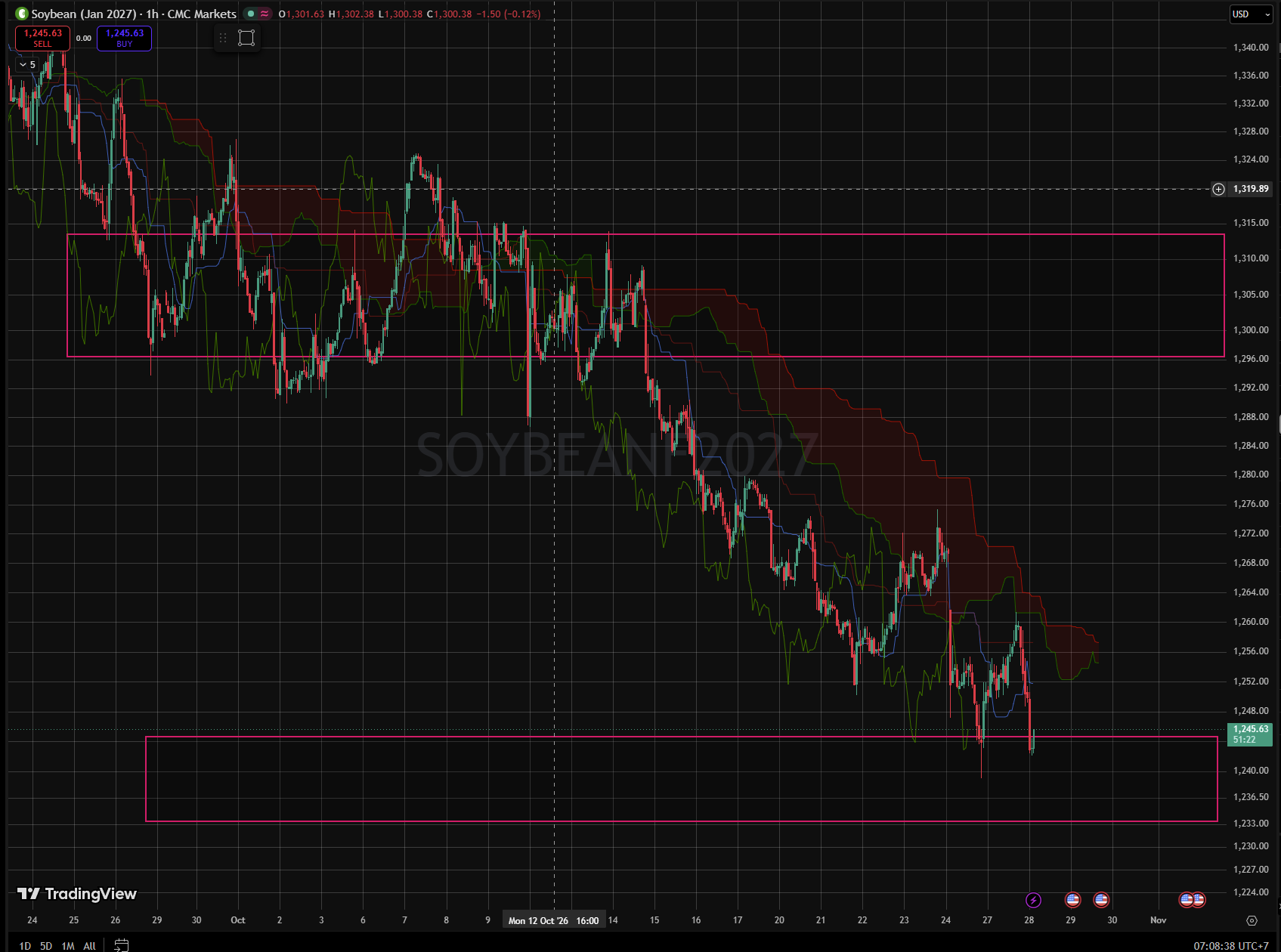Select the 1D time range
Image resolution: width=1281 pixels, height=952 pixels.
point(25,945)
